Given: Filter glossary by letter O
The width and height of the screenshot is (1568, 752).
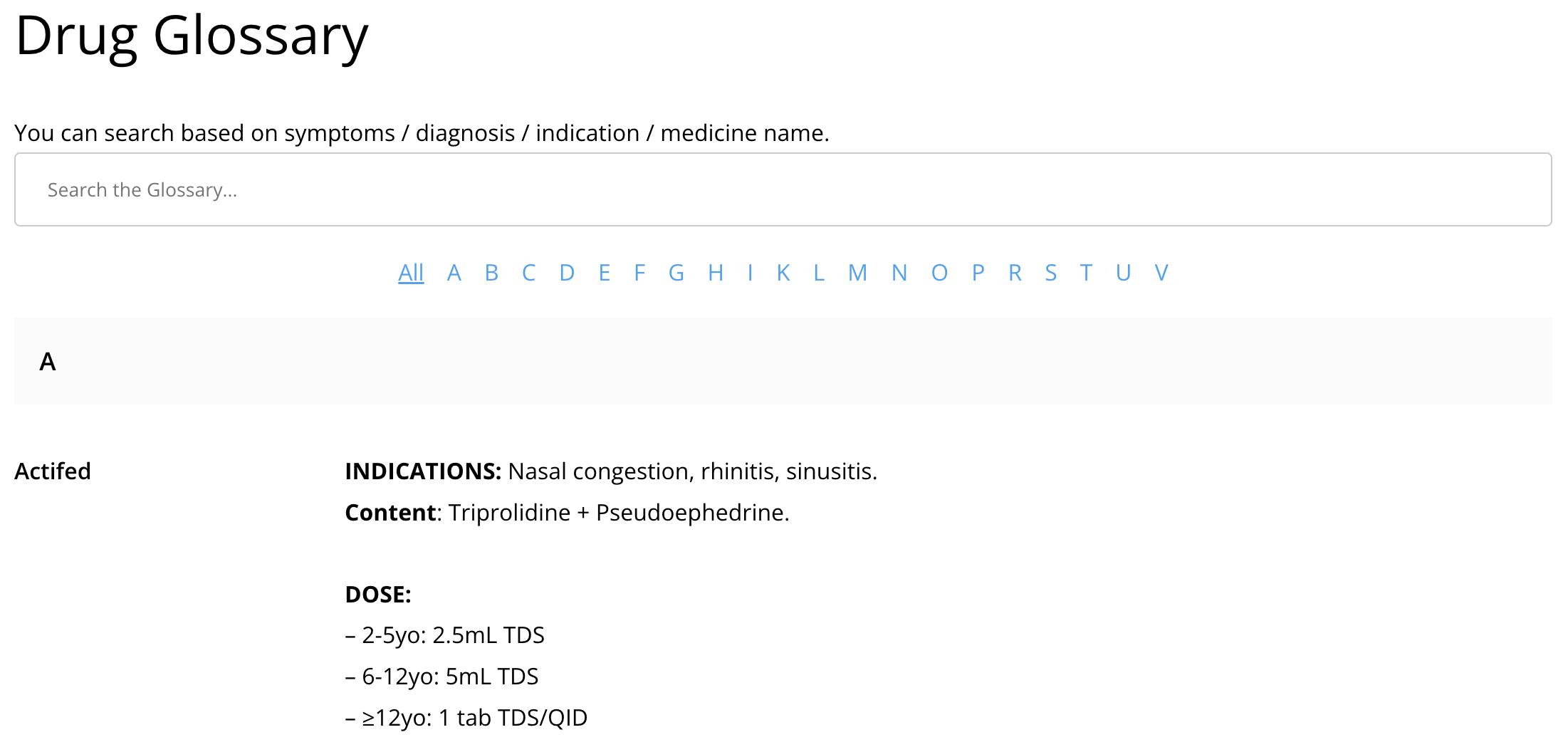Looking at the screenshot, I should click(939, 272).
